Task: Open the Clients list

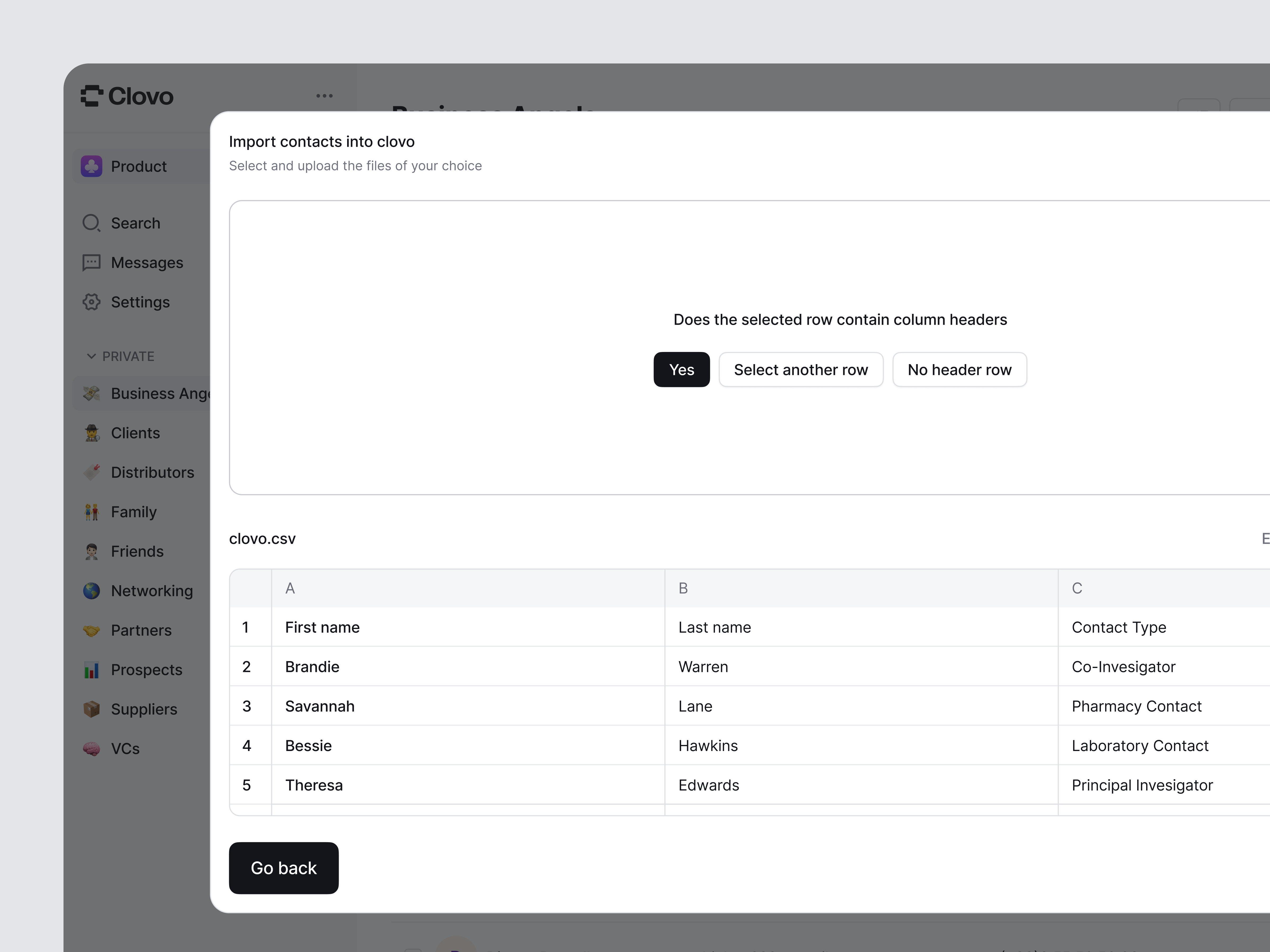Action: tap(135, 433)
